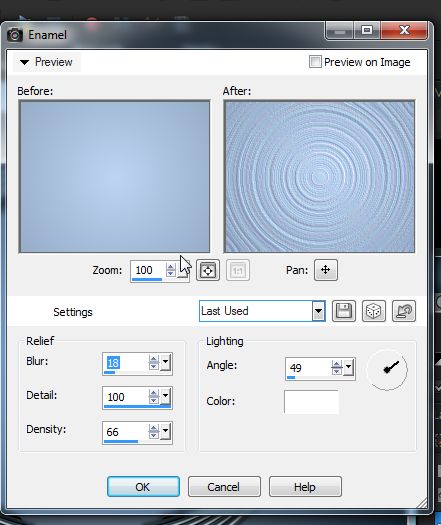Screen dimensions: 441x525
Task: Reset settings to default with arrow icon
Action: click(x=404, y=311)
